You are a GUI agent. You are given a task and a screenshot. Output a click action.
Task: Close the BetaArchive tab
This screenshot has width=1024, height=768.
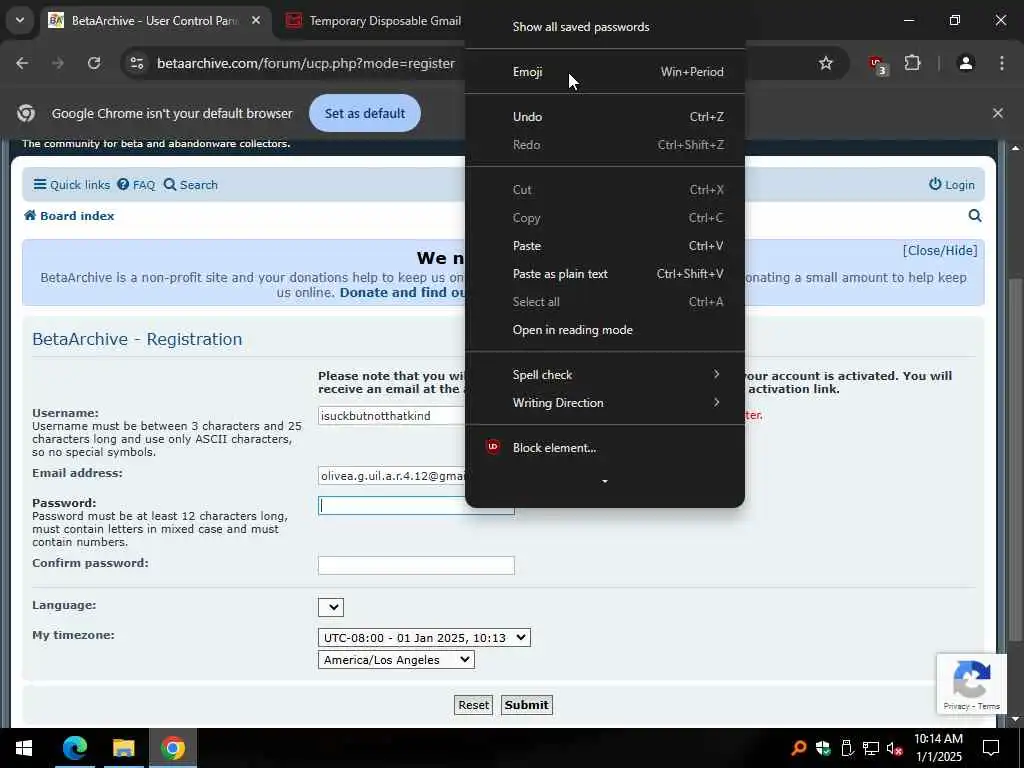(256, 20)
